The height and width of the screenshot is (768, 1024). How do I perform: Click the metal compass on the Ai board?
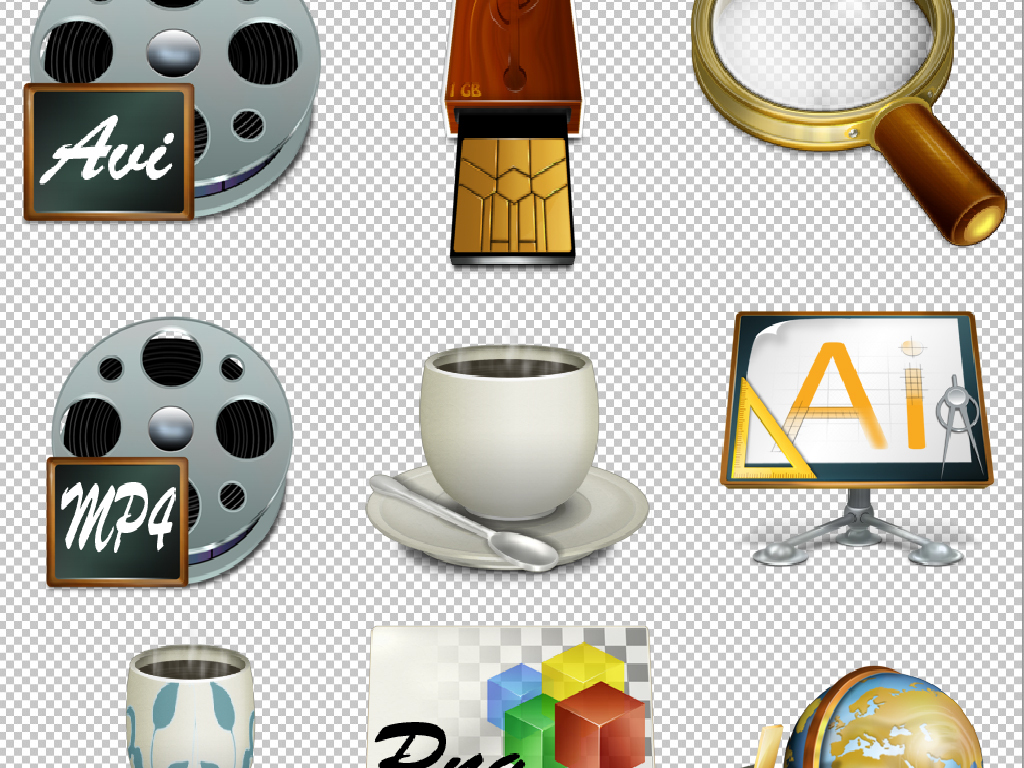[948, 418]
